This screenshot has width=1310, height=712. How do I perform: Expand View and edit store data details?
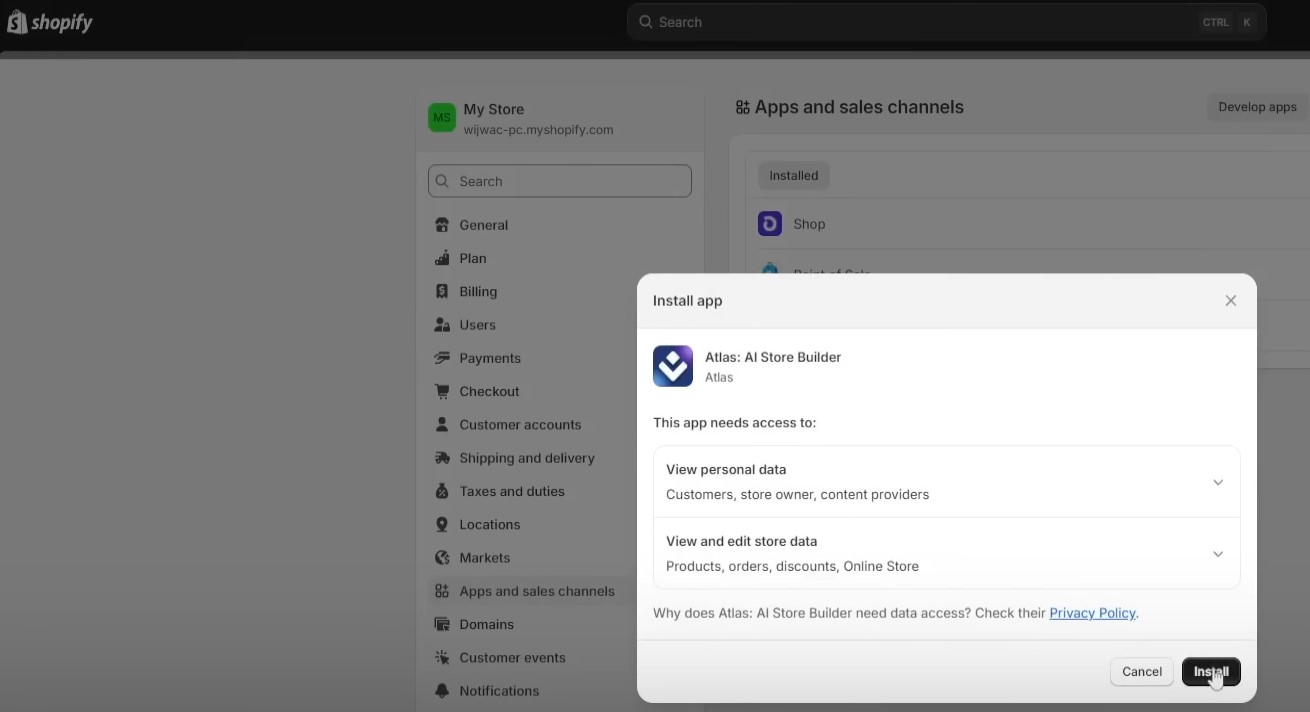click(1218, 554)
